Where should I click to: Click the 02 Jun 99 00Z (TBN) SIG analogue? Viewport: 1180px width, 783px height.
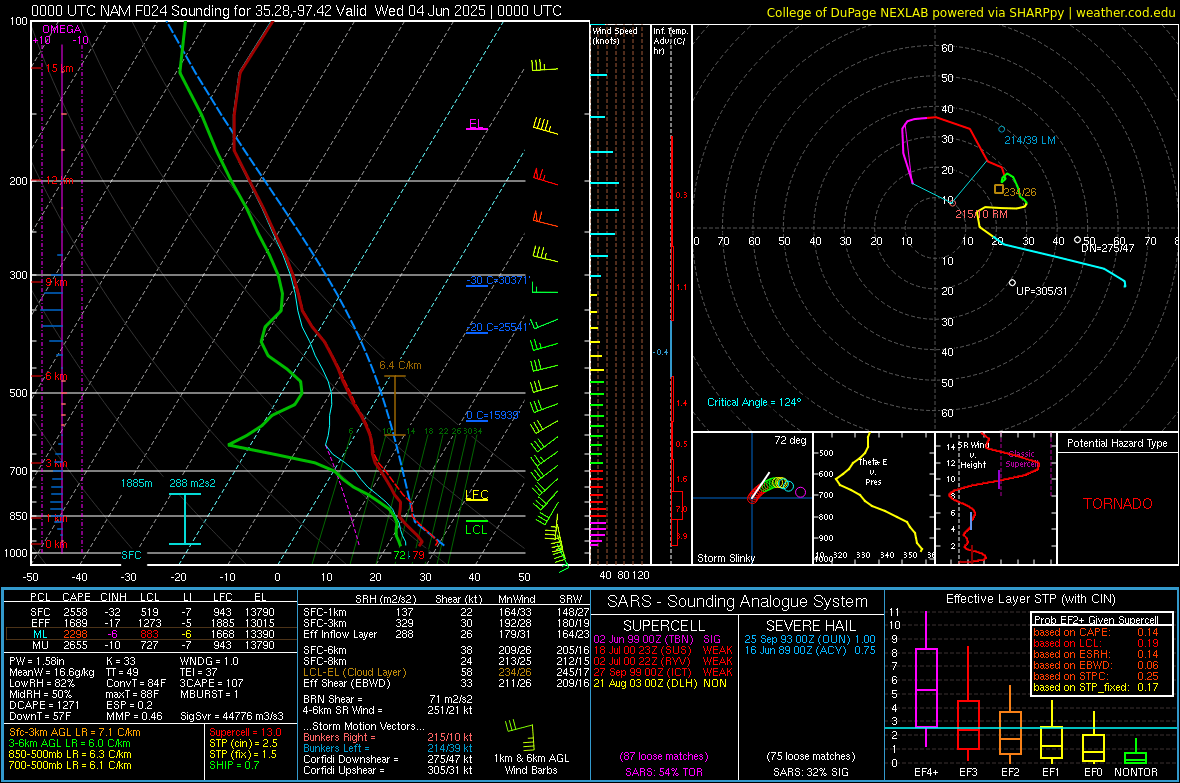657,639
